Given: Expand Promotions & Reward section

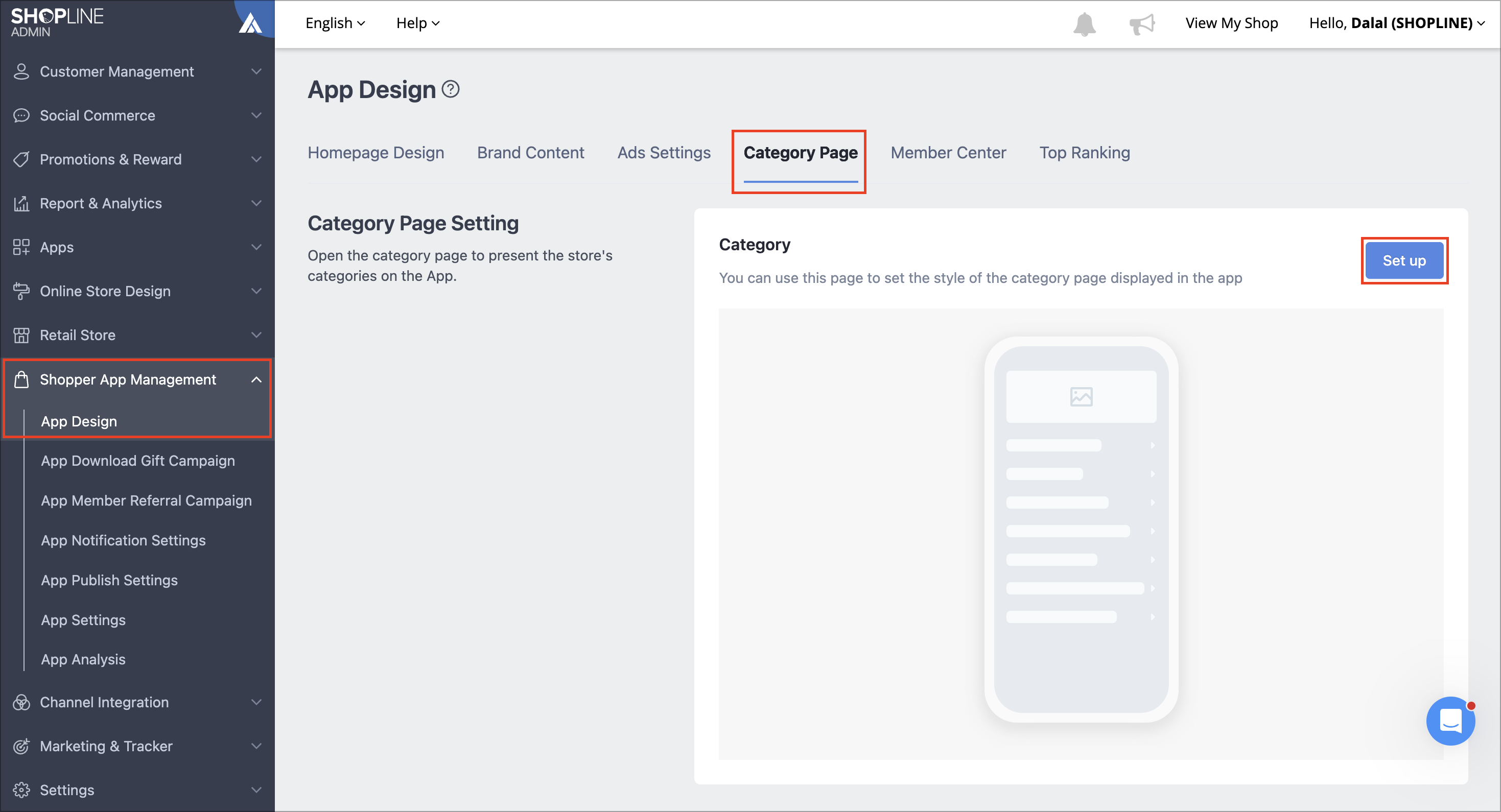Looking at the screenshot, I should tap(256, 159).
